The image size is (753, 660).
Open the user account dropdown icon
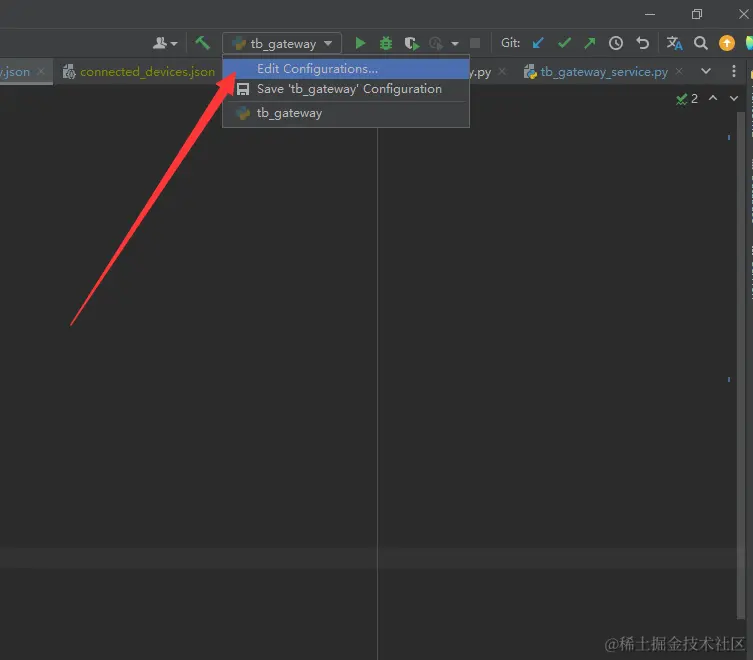point(165,43)
